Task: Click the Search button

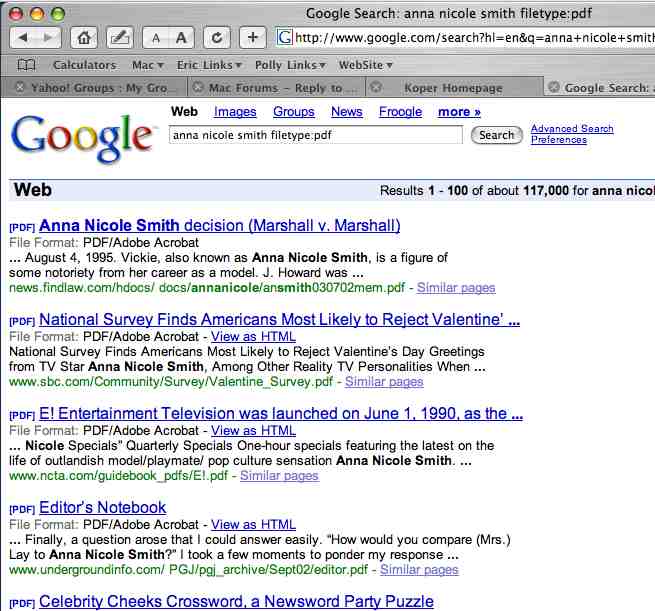Action: pyautogui.click(x=497, y=135)
